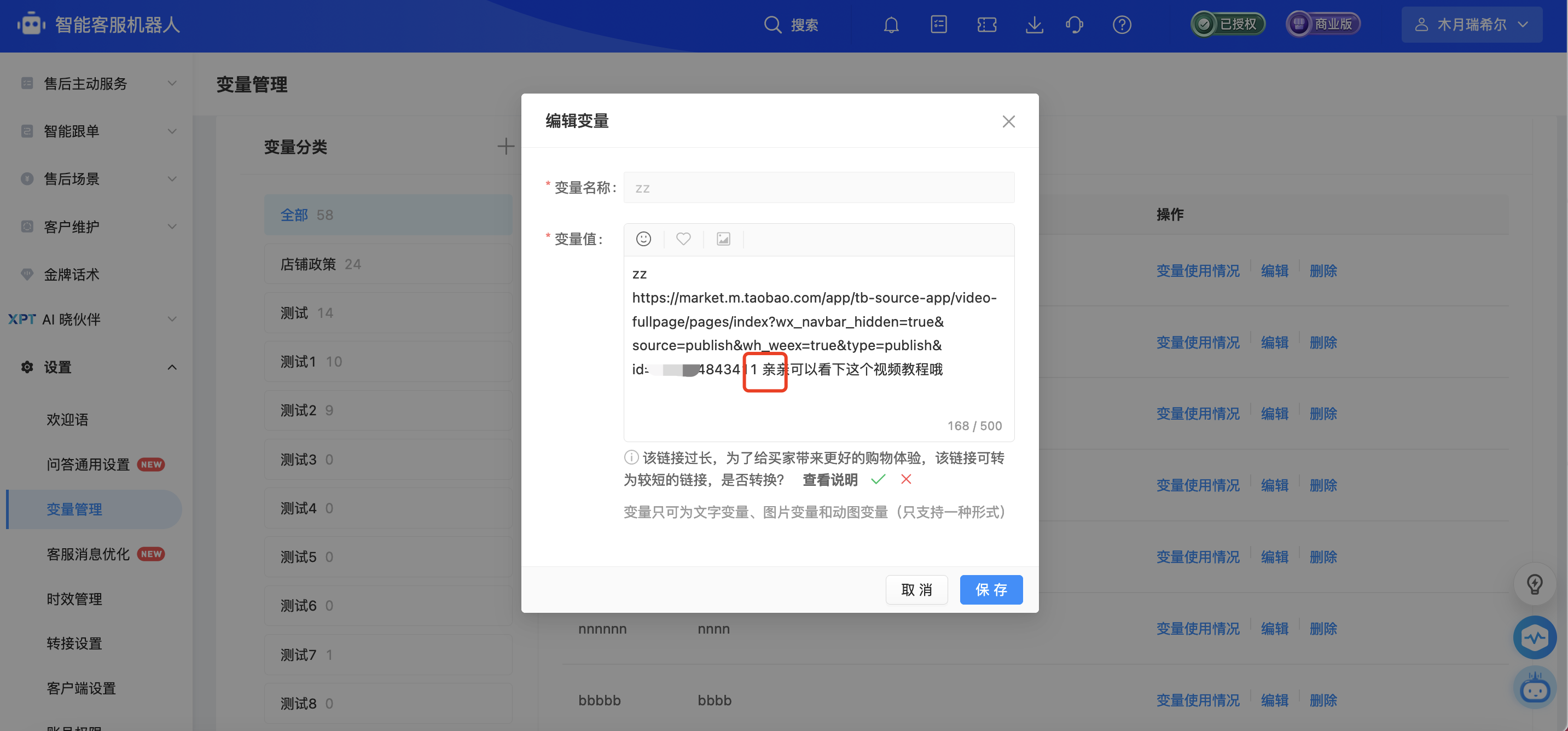1568x731 pixels.
Task: Click the blue monitor floating button
Action: click(x=1535, y=638)
